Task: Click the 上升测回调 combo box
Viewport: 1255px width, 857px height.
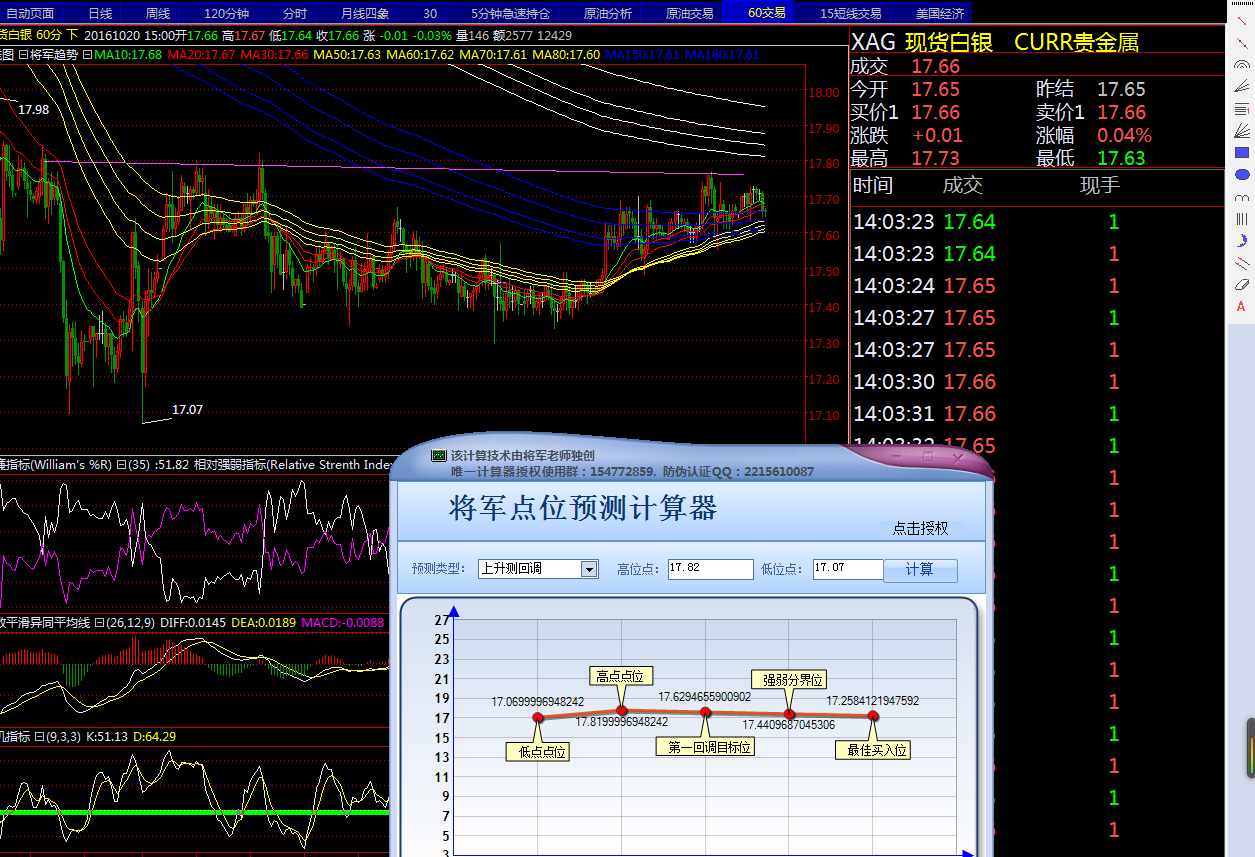Action: click(x=529, y=569)
